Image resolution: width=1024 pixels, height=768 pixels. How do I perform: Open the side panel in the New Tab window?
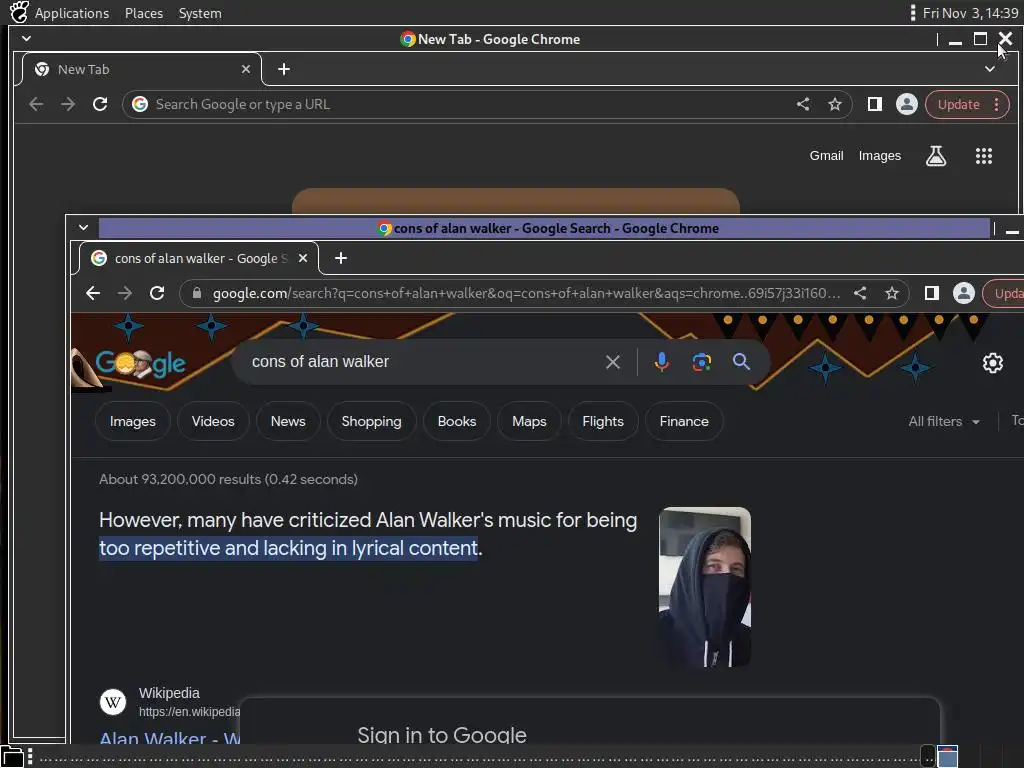[x=874, y=104]
